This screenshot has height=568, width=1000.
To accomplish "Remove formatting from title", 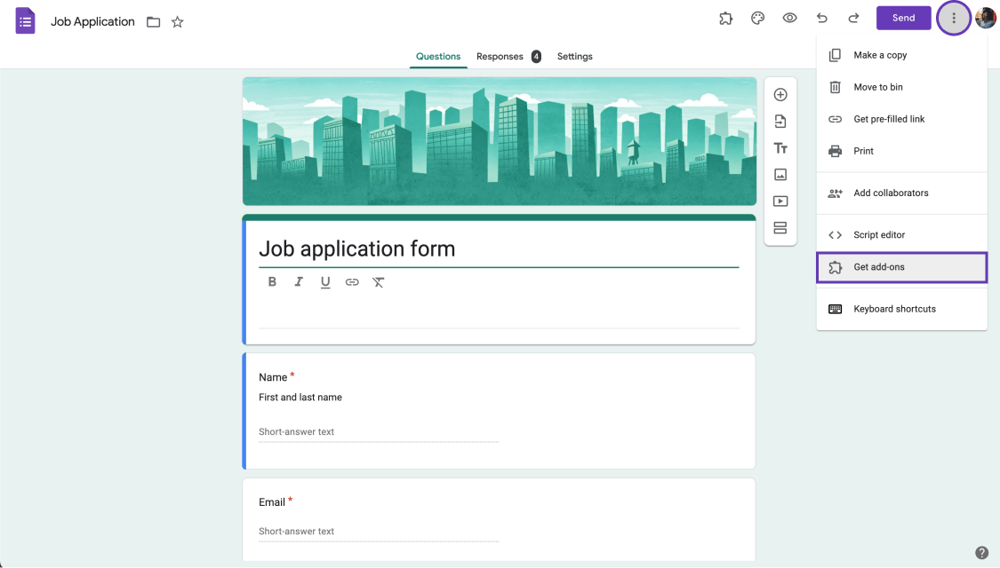I will click(x=378, y=282).
